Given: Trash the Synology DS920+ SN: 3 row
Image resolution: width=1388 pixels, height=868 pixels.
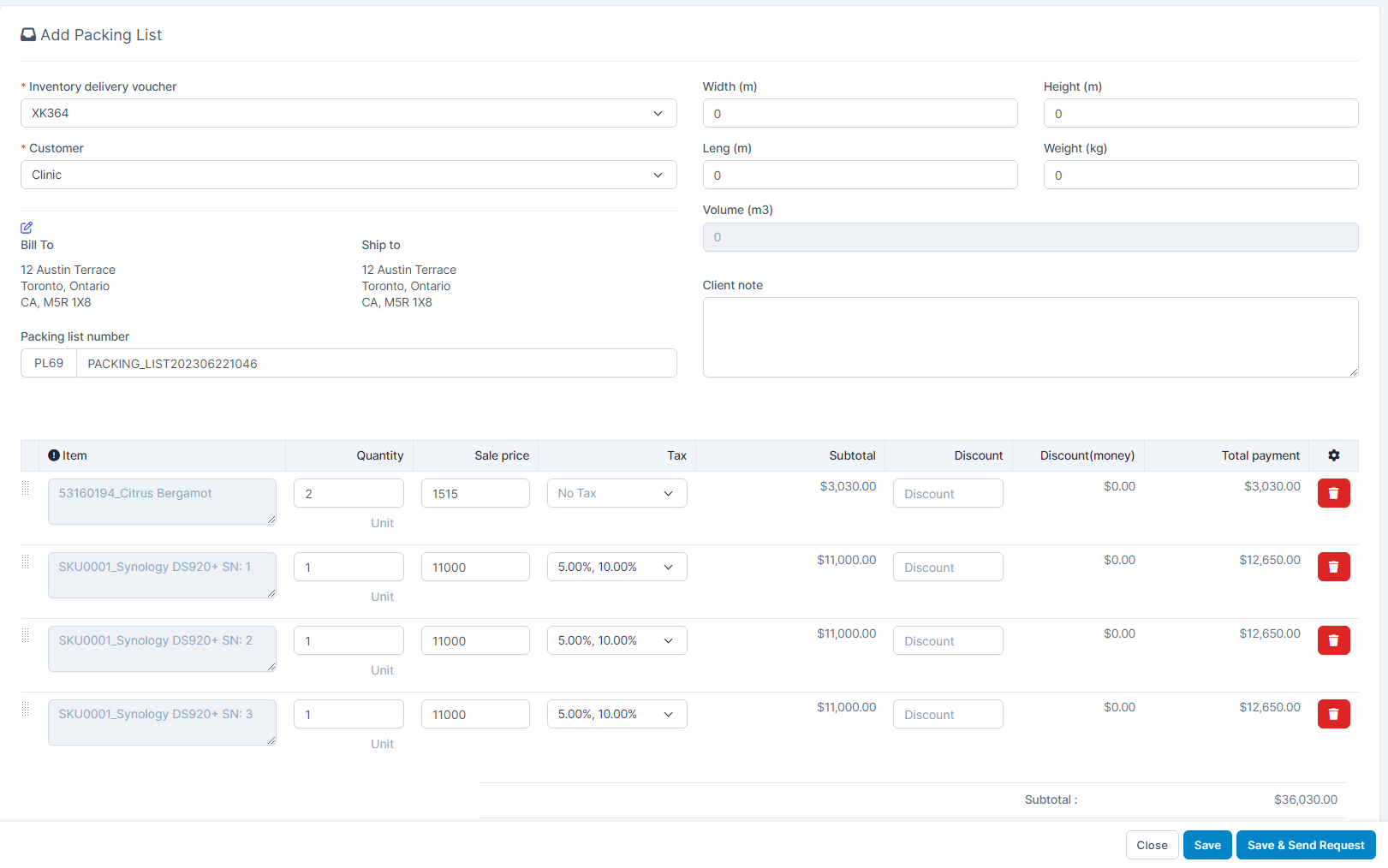Looking at the screenshot, I should 1332,714.
